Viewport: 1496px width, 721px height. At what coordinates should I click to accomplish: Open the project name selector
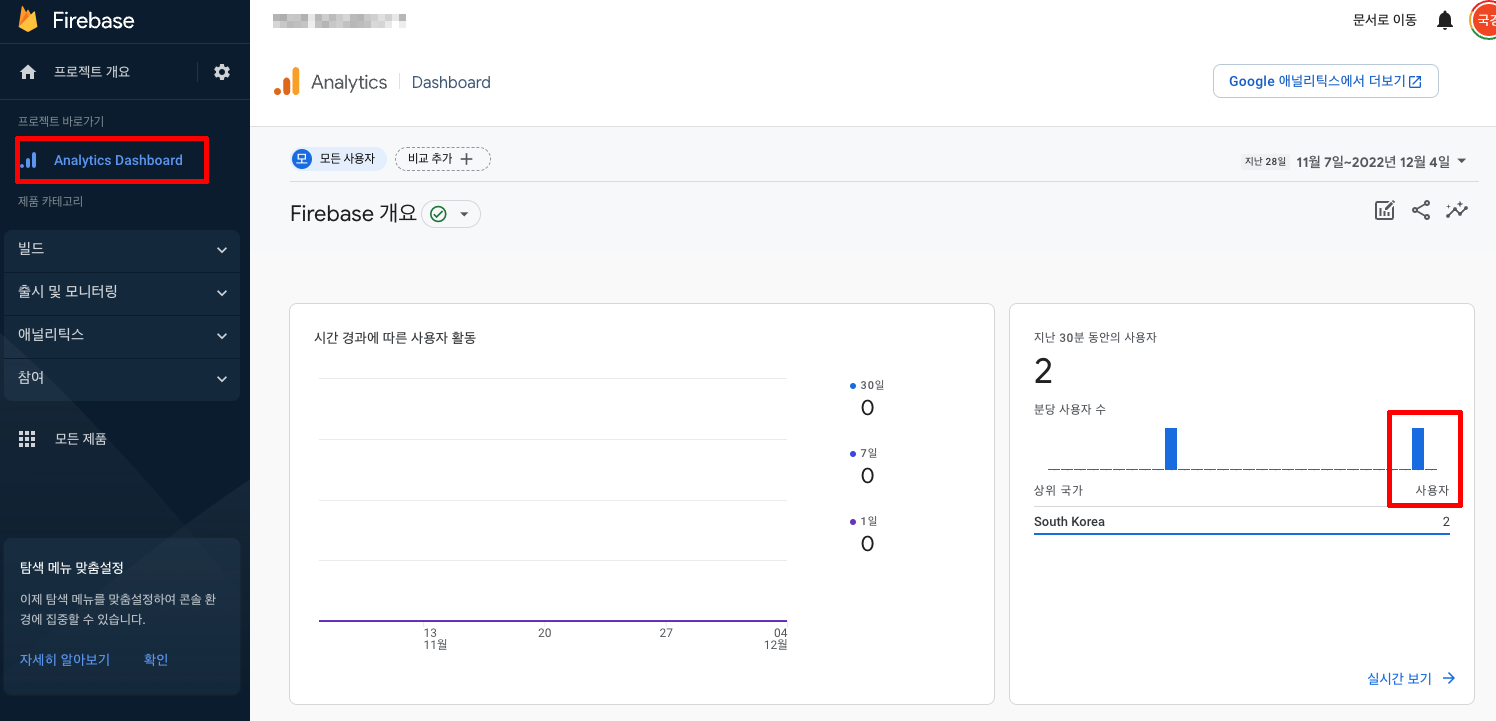click(339, 19)
